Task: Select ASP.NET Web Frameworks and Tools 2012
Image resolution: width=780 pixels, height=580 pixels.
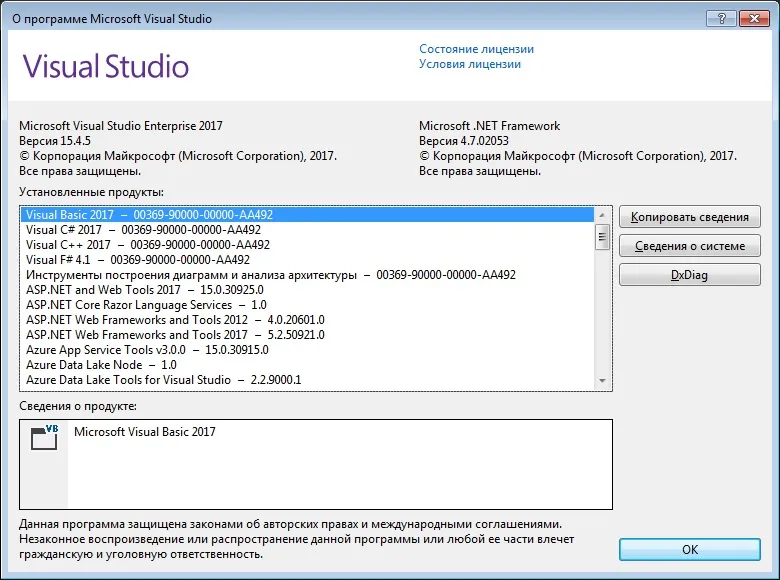Action: point(307,319)
